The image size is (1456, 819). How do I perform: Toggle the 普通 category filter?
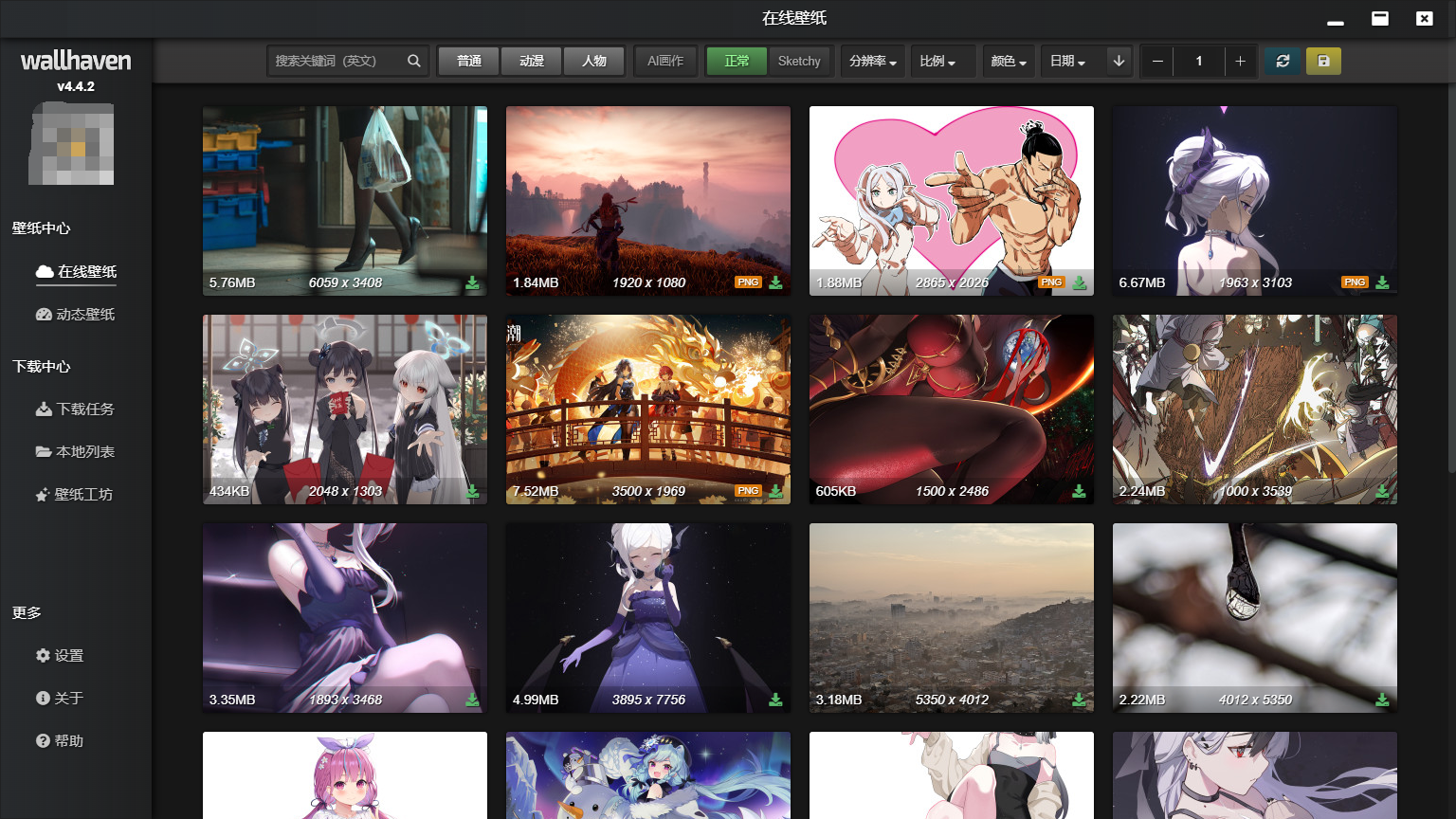pos(469,61)
